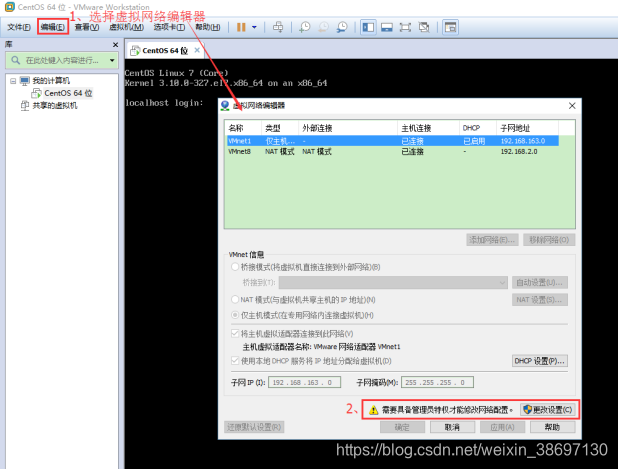This screenshot has width=618, height=469.
Task: Click the 主机连接 column header
Action: click(428, 128)
